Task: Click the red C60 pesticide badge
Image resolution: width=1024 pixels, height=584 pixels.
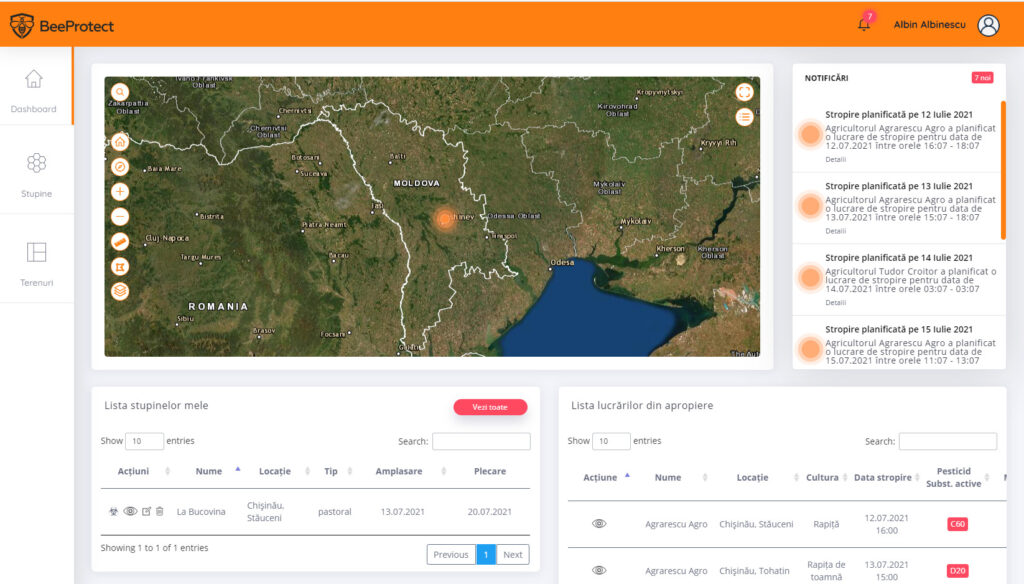Action: (x=957, y=524)
